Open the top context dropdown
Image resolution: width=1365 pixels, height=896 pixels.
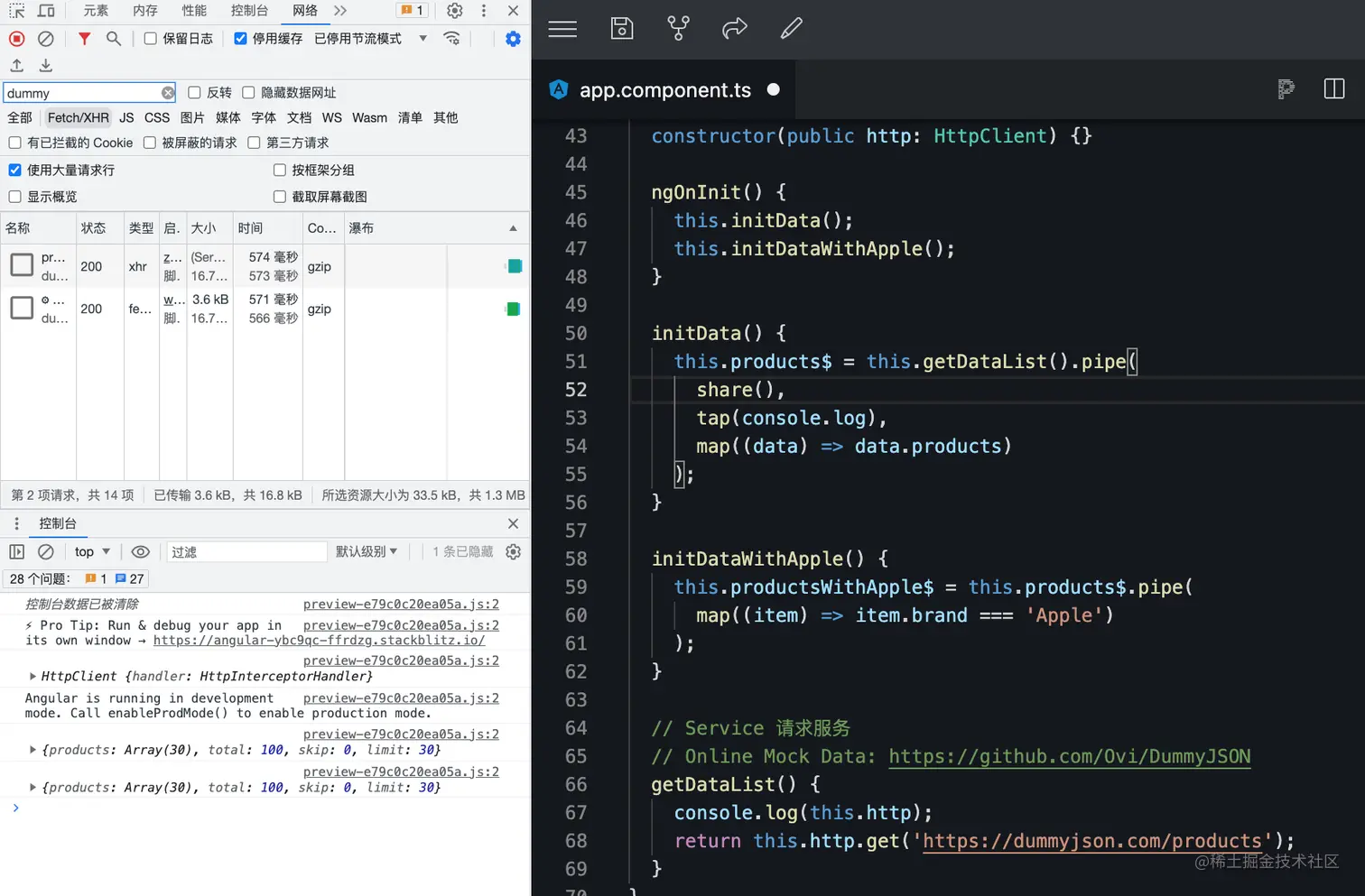click(92, 551)
